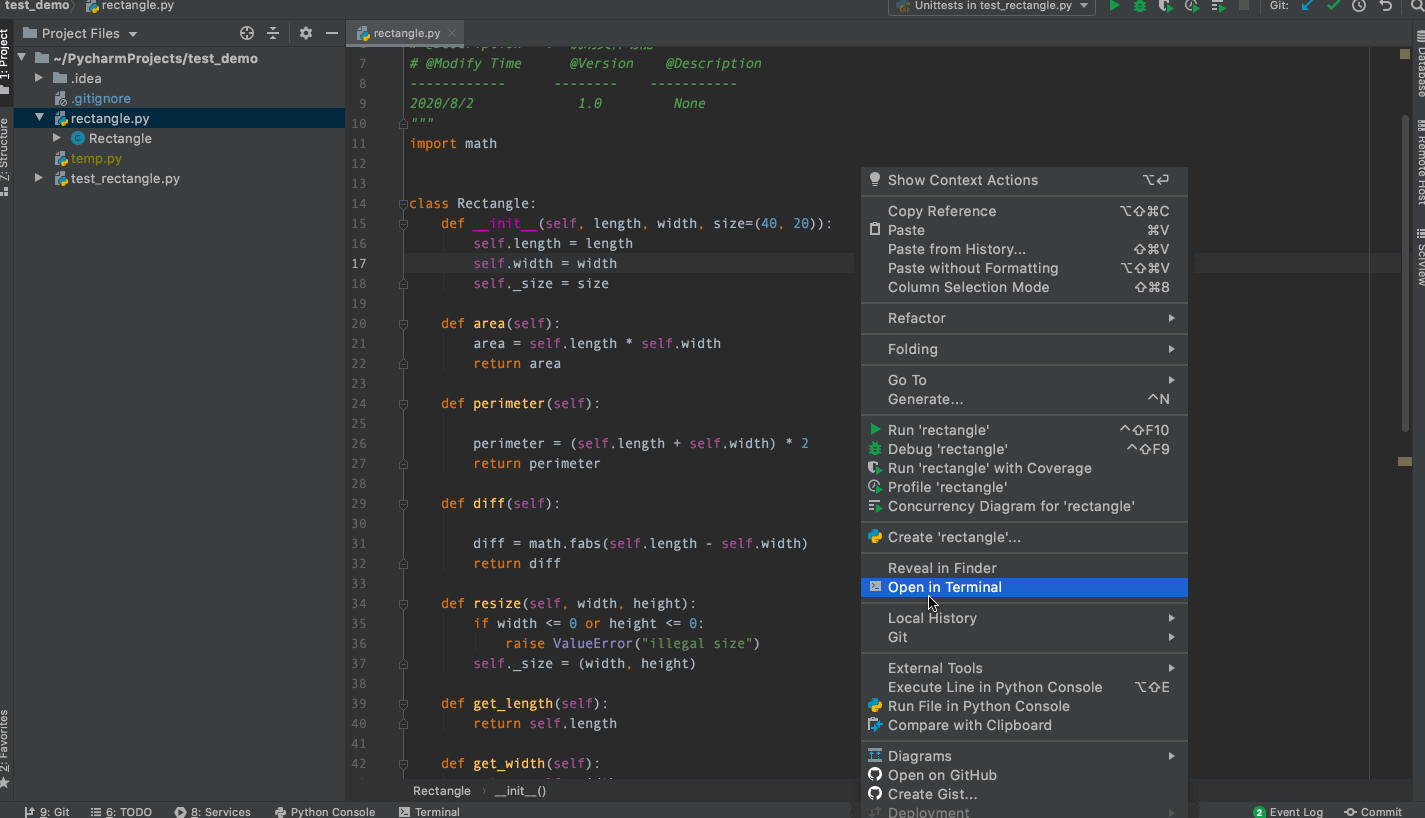This screenshot has width=1425, height=818.
Task: Select Run 'rectangle' with Coverage
Action: pyautogui.click(x=1024, y=468)
